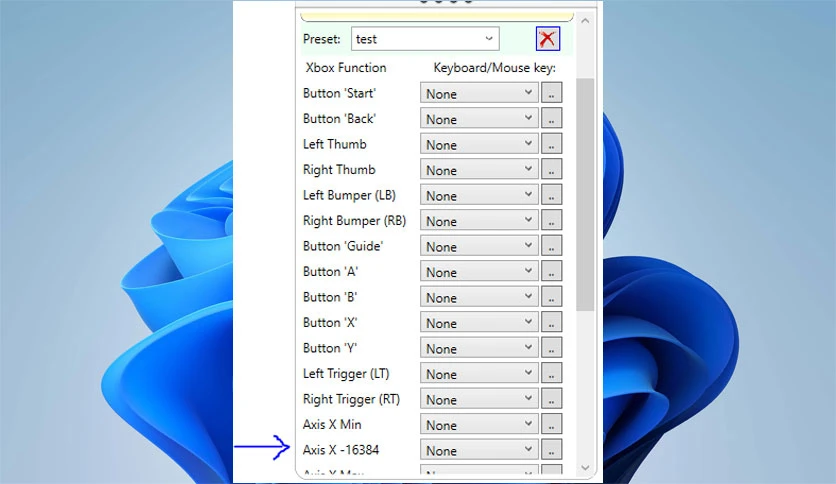
Task: Click the 'Keyboard/Mouse key:' column header
Action: [494, 68]
